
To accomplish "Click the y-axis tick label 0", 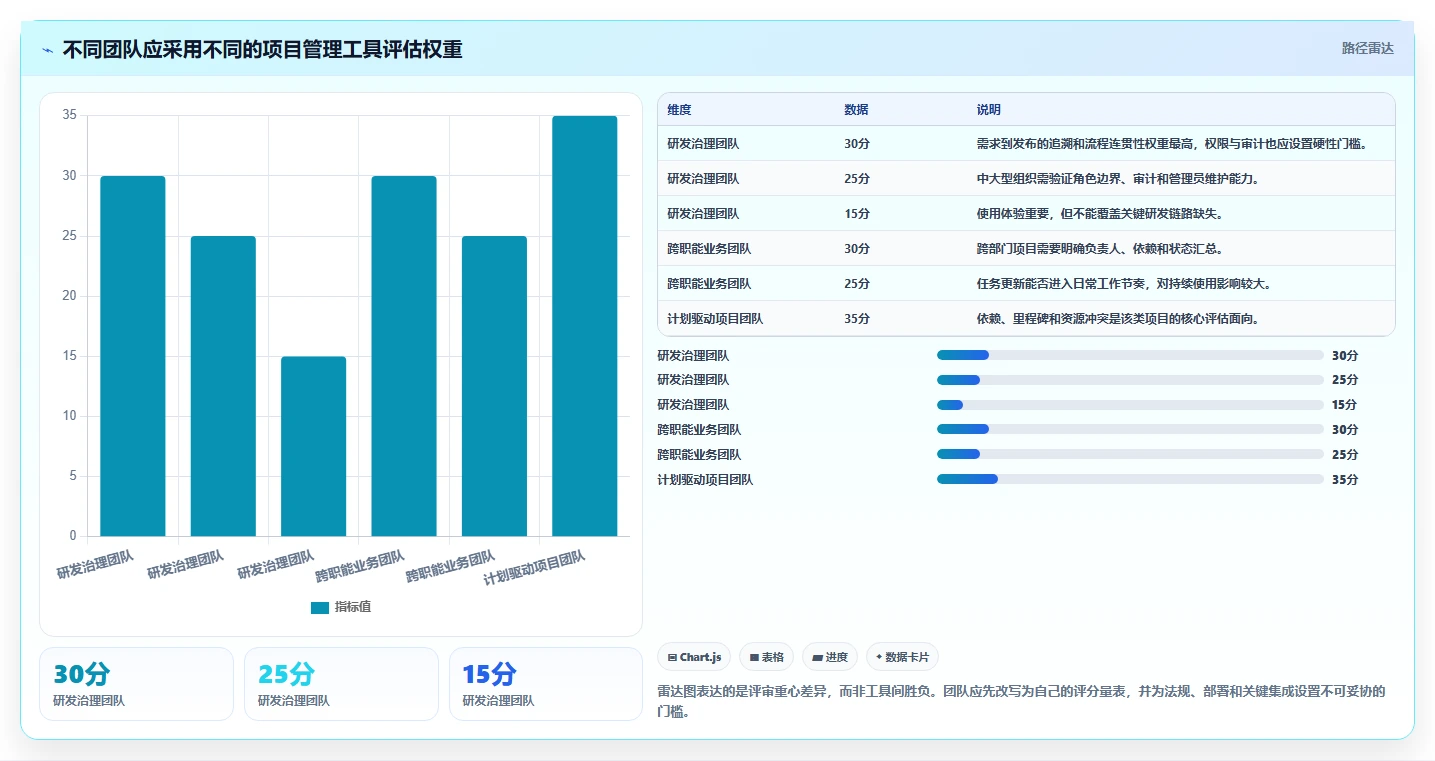I will click(73, 536).
